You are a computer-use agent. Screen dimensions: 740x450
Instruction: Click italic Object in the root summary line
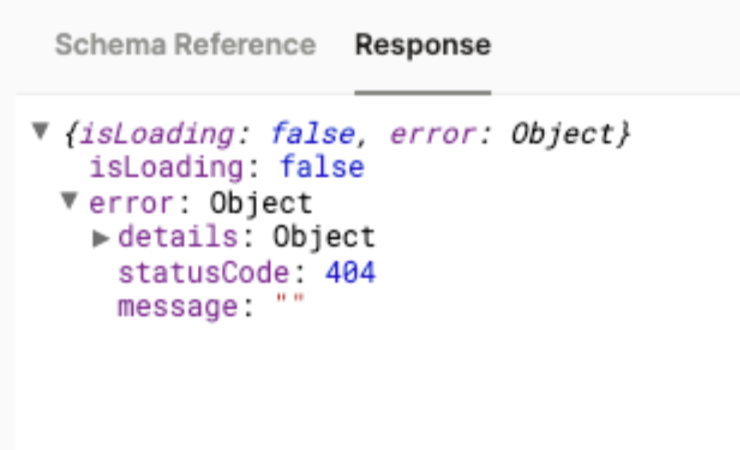(561, 132)
